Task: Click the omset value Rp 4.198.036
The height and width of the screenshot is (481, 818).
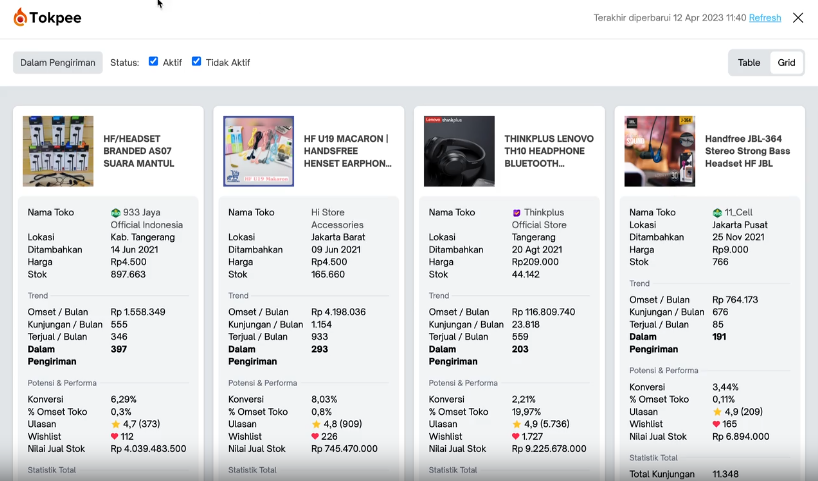Action: (x=338, y=312)
